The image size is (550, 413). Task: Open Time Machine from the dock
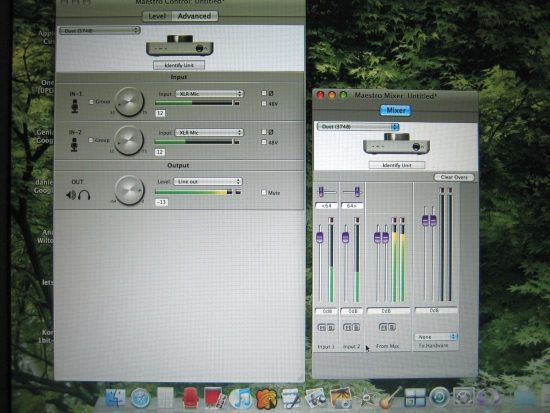[x=440, y=397]
